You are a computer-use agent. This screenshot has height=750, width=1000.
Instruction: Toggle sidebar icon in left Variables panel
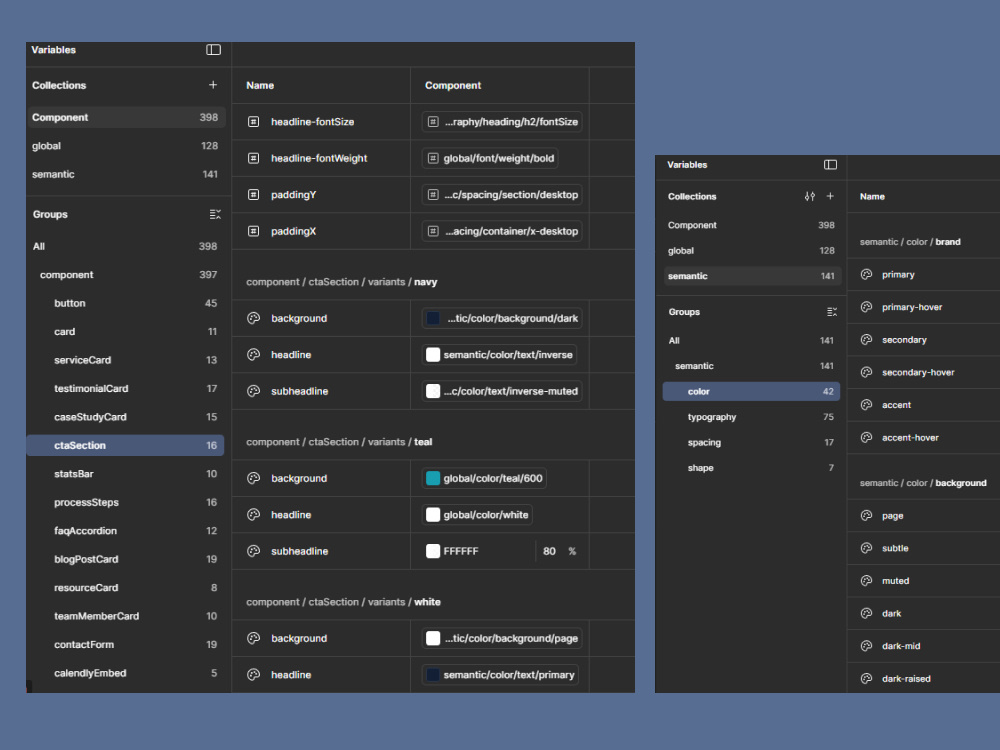point(214,50)
